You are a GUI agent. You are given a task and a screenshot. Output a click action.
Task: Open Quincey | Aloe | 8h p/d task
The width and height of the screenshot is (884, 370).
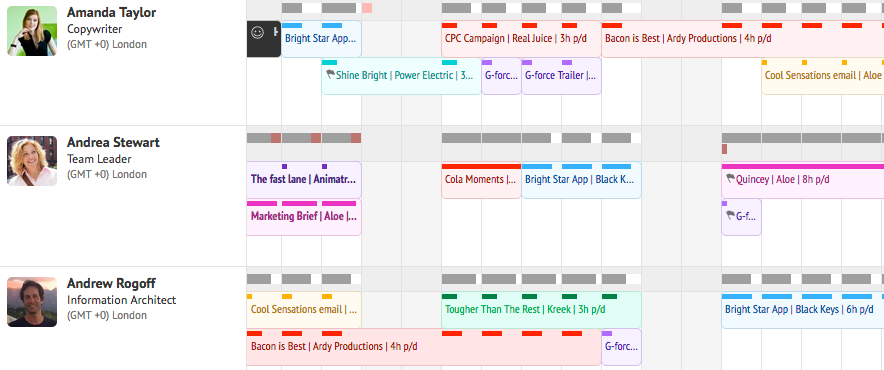click(803, 180)
